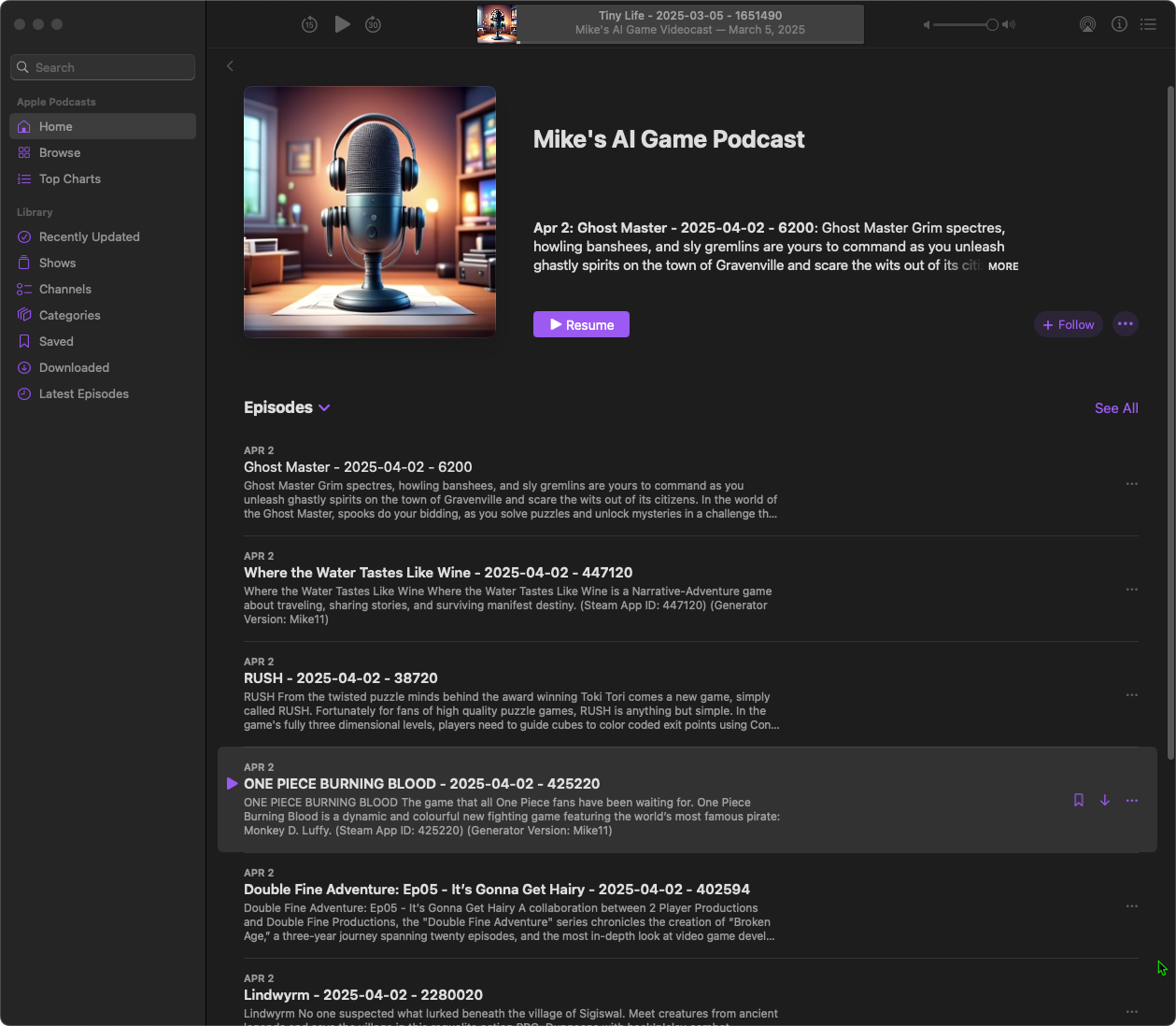Viewport: 1176px width, 1026px height.
Task: Open Shows in the Library
Action: [x=103, y=263]
